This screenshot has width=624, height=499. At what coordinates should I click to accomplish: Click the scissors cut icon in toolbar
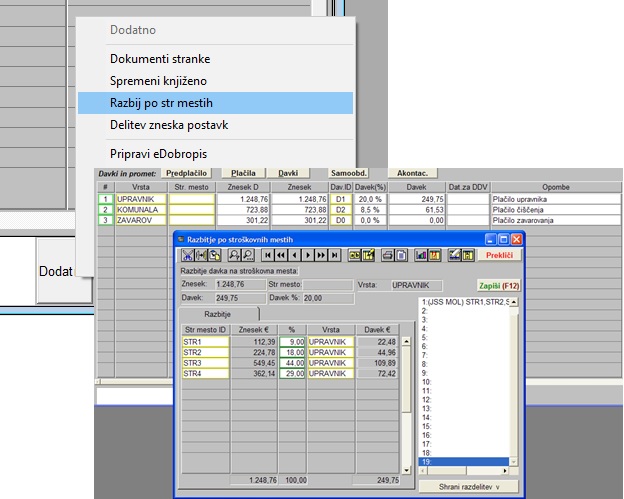pos(187,255)
